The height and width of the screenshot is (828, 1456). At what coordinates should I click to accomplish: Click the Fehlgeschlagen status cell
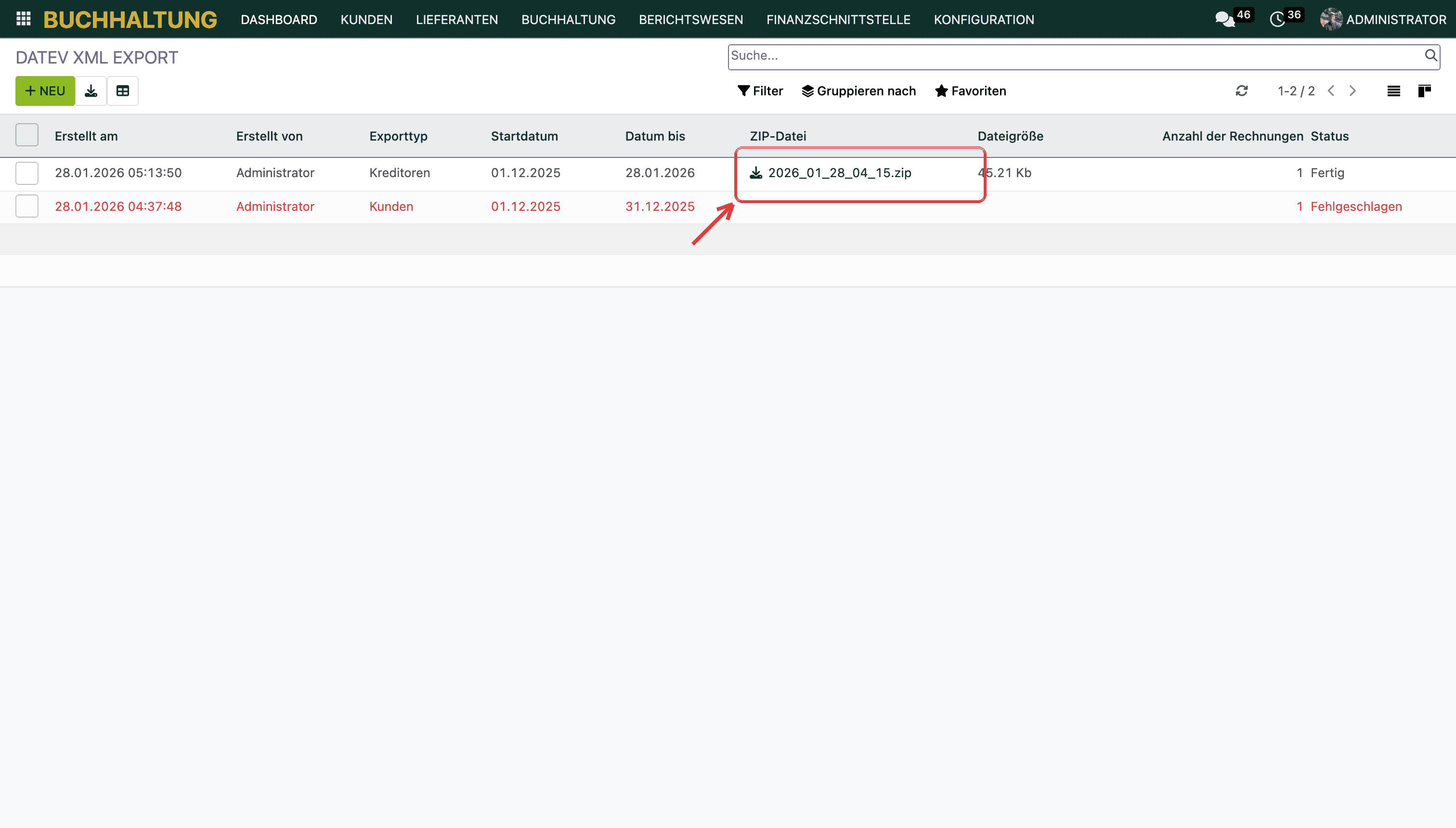point(1356,207)
